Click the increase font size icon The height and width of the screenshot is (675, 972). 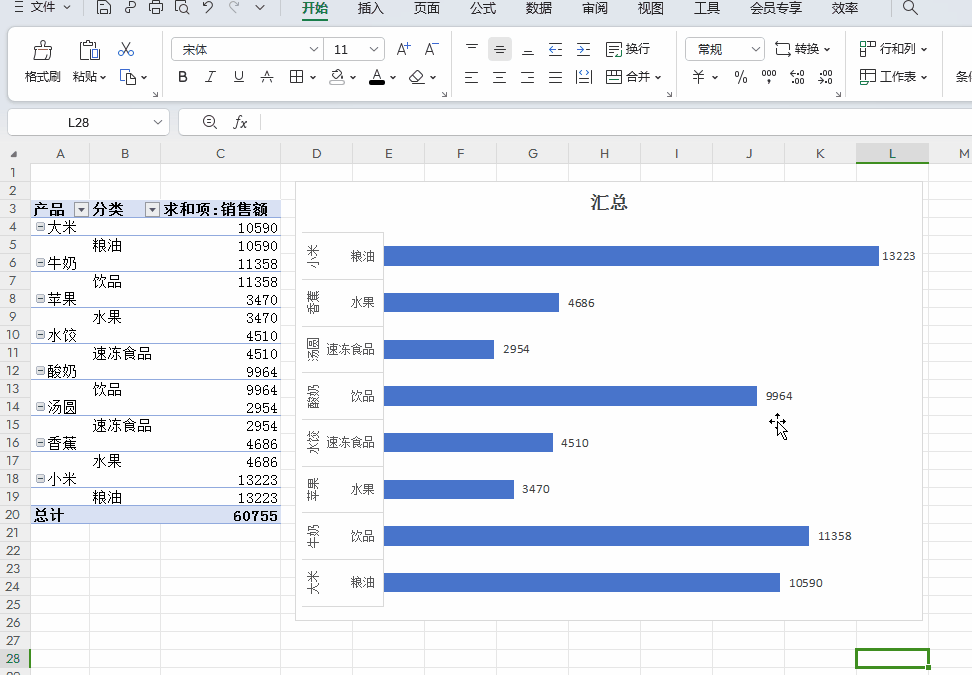403,49
